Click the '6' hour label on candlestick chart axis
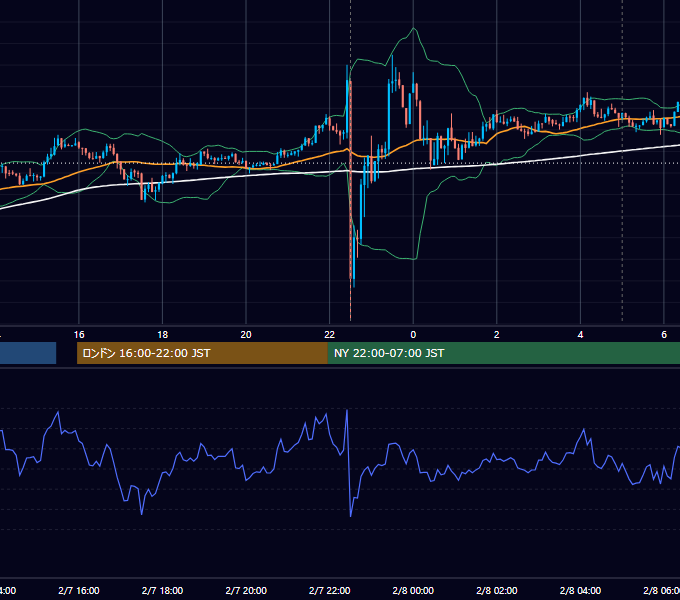This screenshot has height=600, width=680. coord(664,335)
